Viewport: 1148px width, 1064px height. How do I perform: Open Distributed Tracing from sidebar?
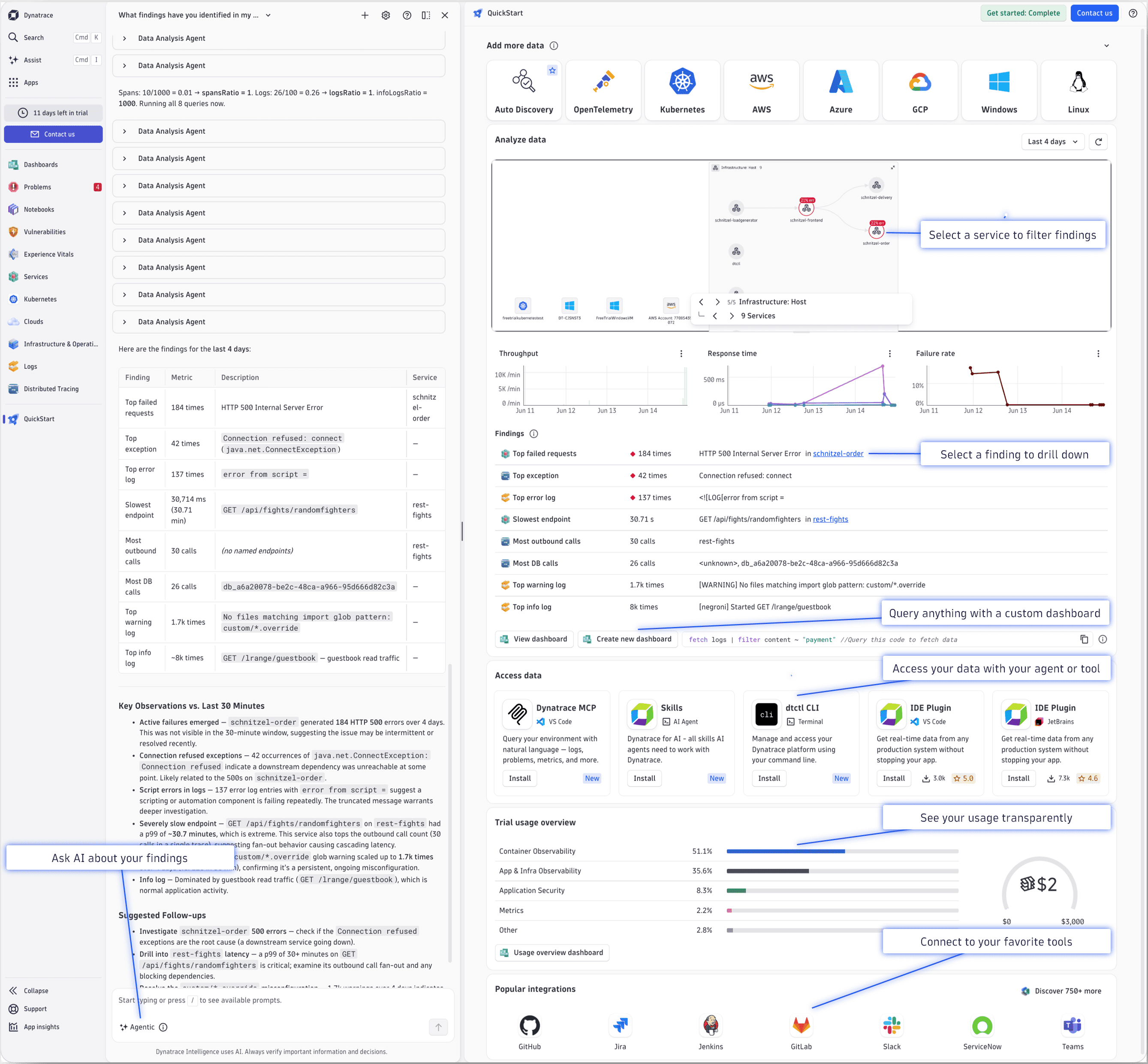[x=51, y=389]
